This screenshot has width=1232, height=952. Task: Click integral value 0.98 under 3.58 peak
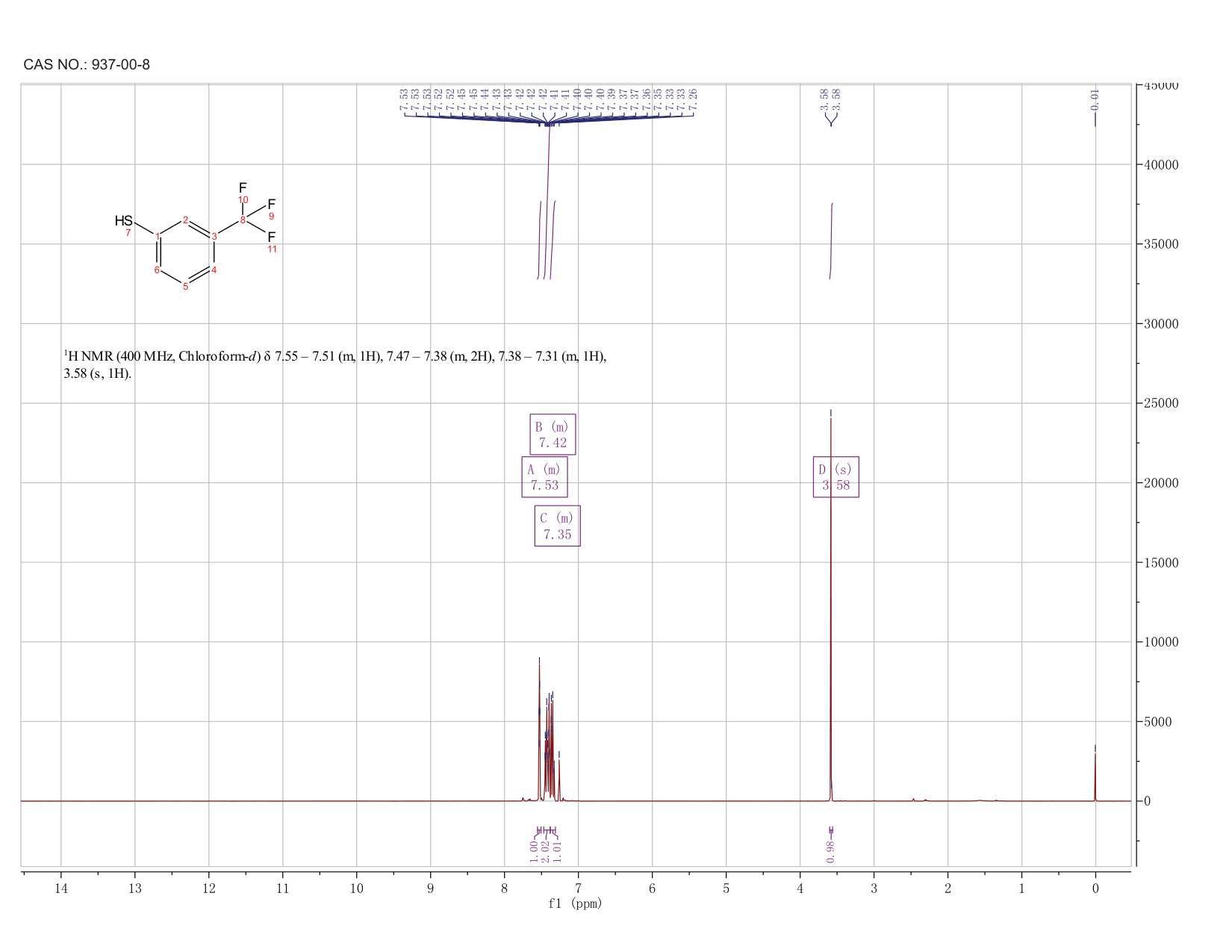[830, 851]
